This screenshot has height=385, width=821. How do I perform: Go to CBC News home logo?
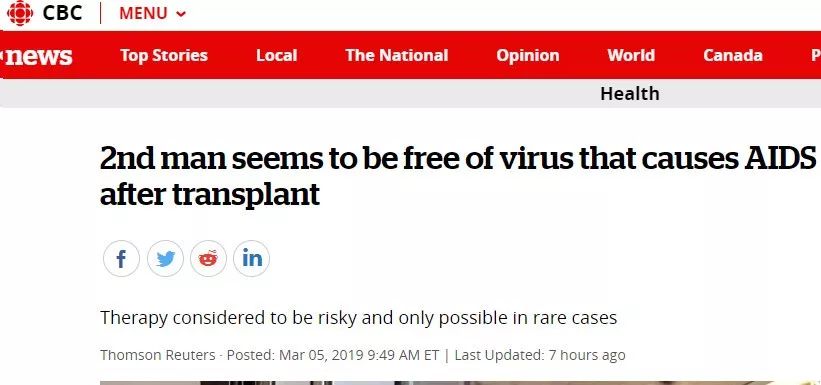point(37,56)
